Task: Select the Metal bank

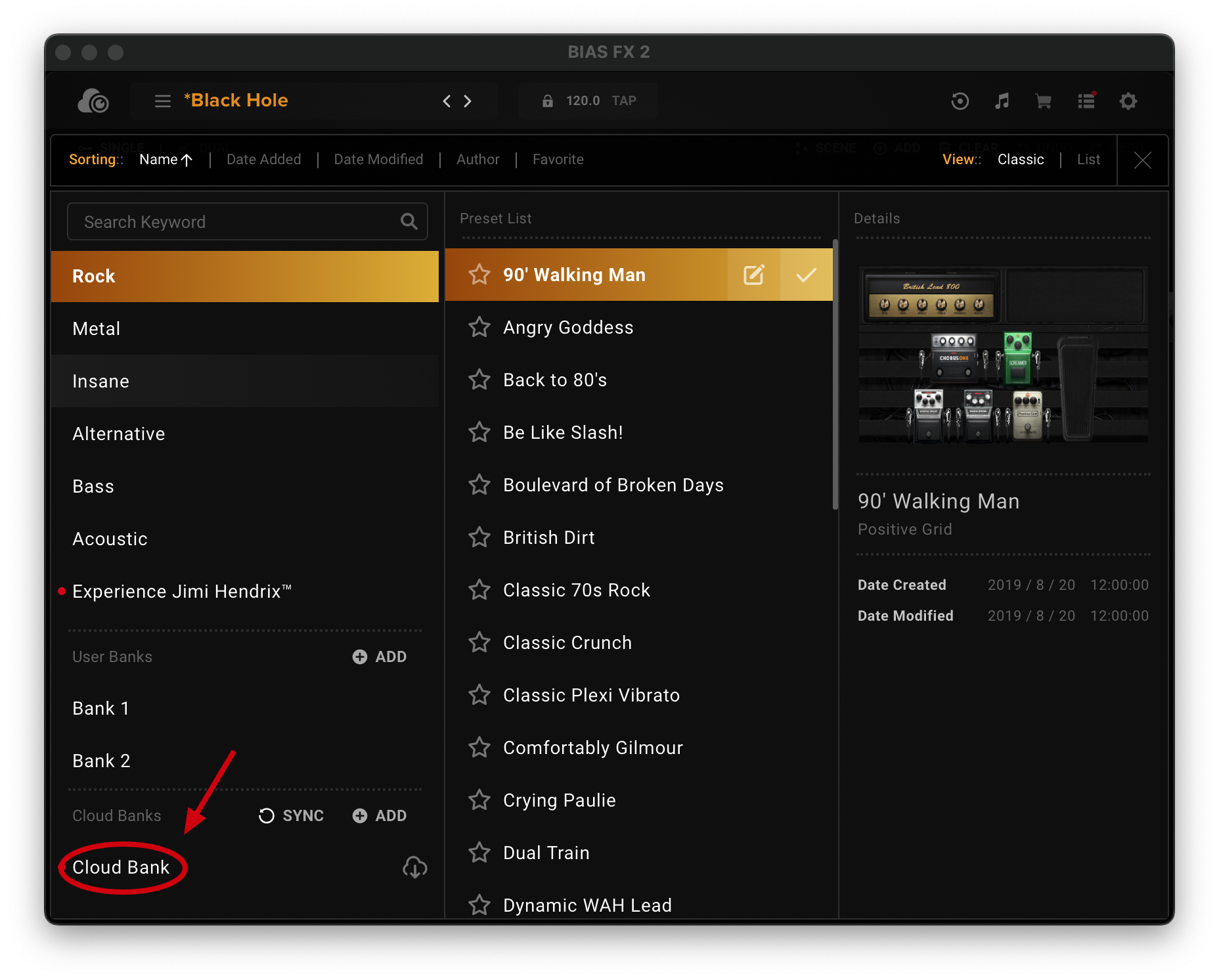Action: click(244, 328)
